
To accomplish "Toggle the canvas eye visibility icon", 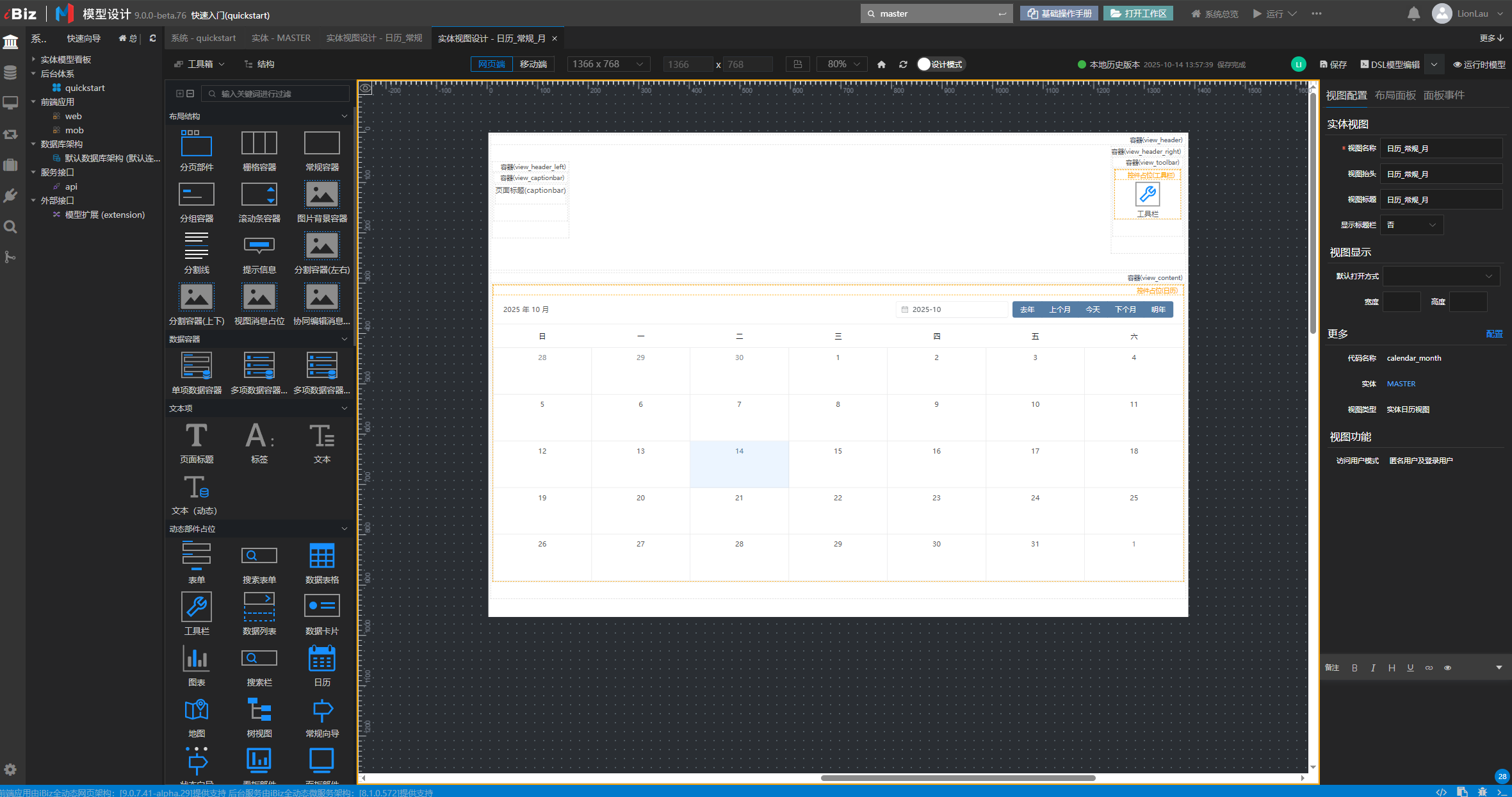I will click(x=365, y=88).
